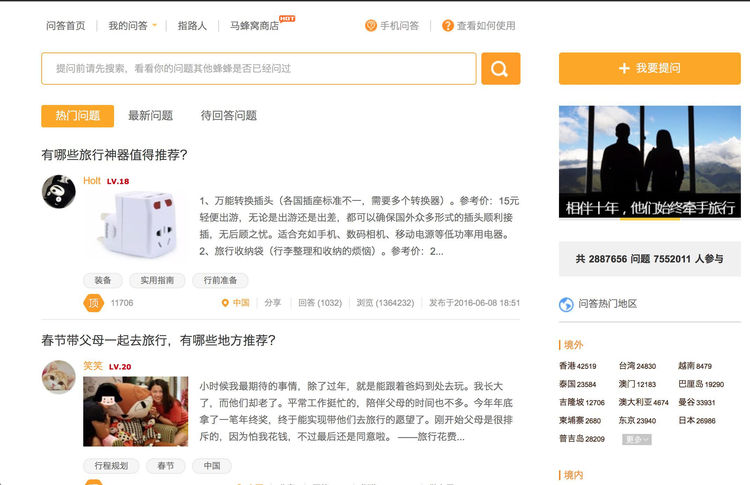Open Holt's profile avatar
Screen dimensions: 750x485
(59, 191)
